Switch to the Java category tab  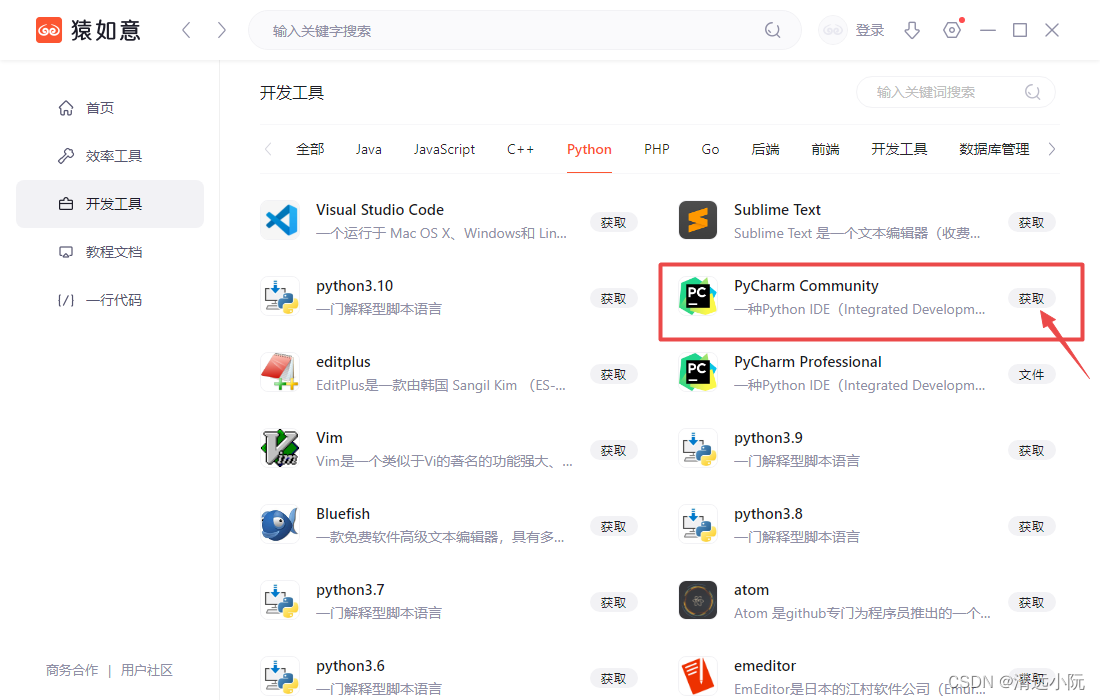[x=368, y=148]
